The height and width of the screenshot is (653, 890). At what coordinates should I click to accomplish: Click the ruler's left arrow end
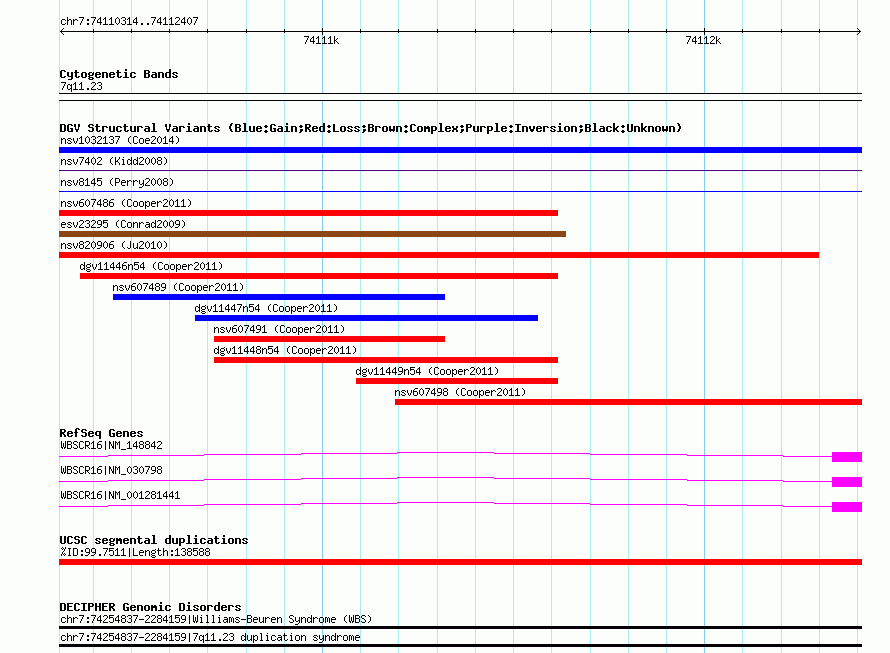click(62, 32)
